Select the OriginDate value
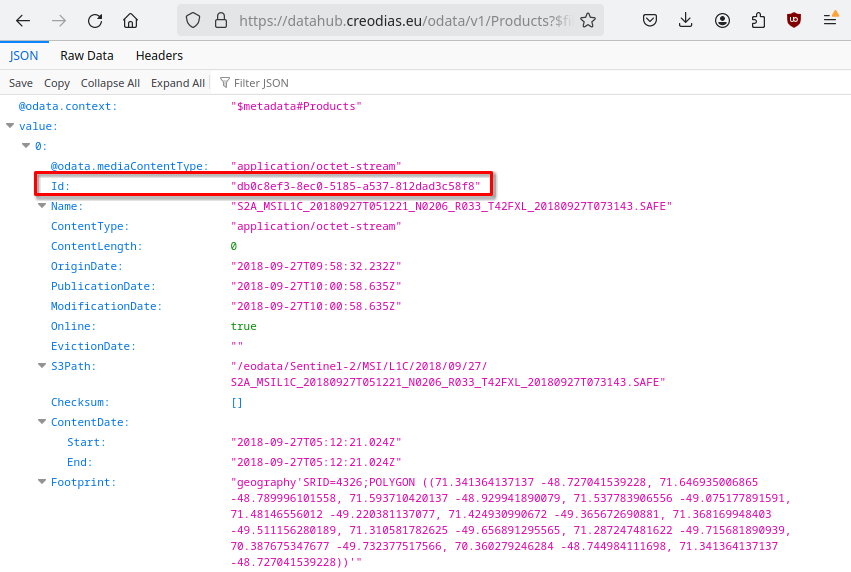851x572 pixels. [316, 266]
